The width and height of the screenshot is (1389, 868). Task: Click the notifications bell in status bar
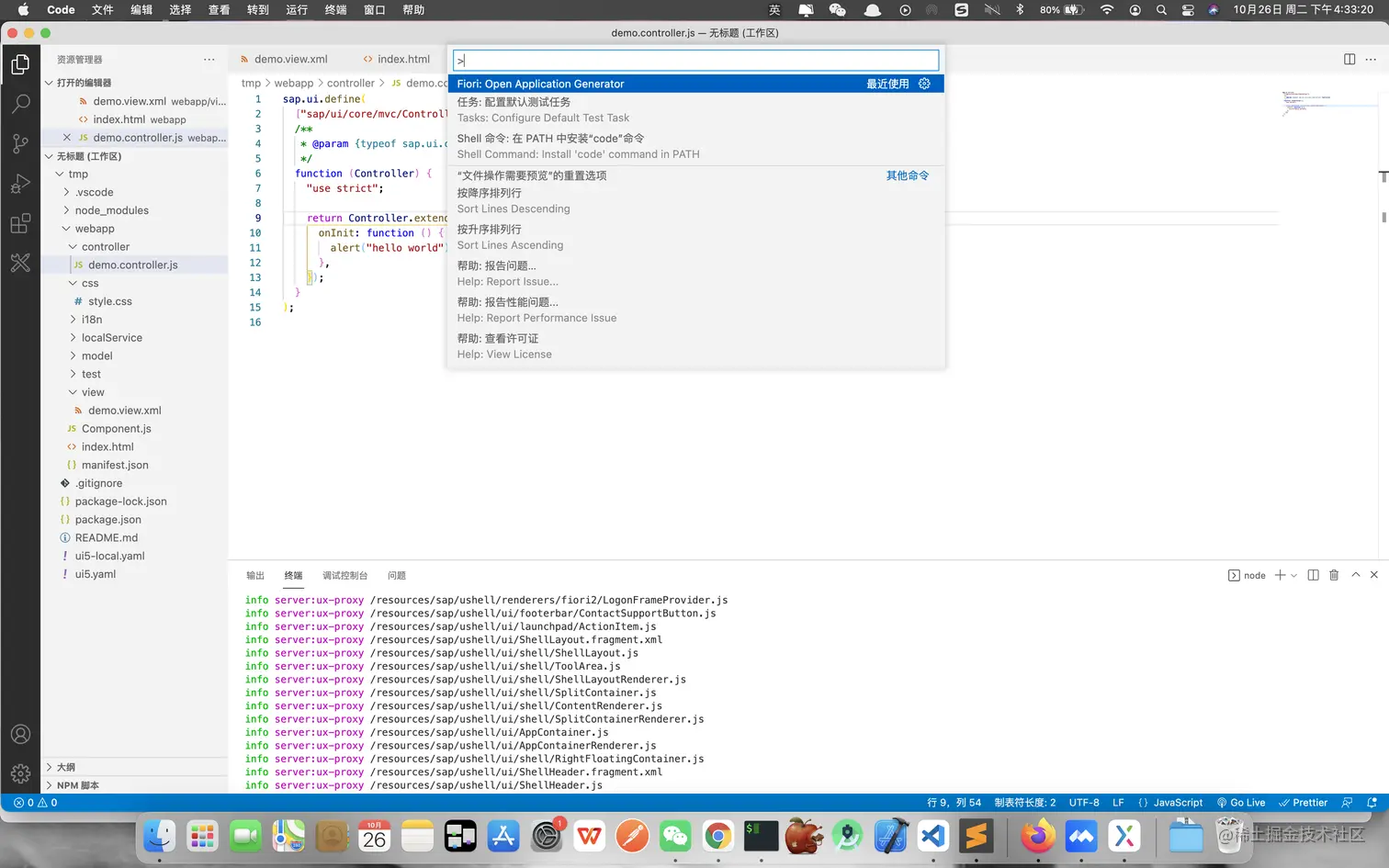coord(1372,803)
